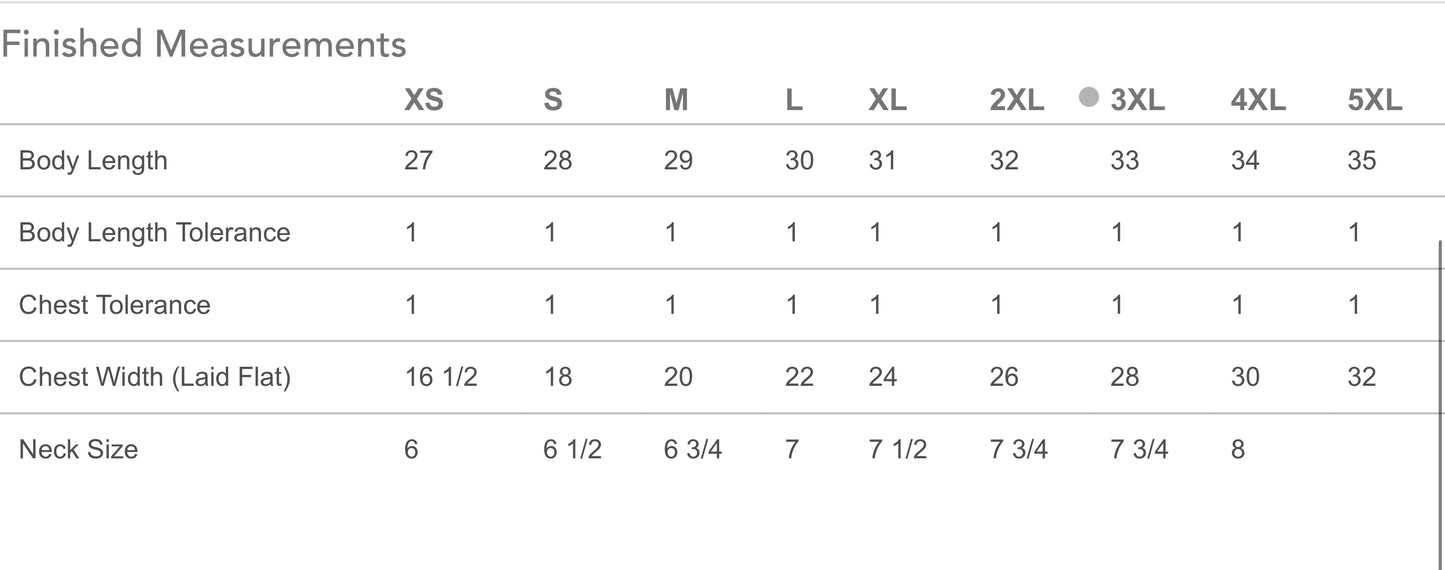Image resolution: width=1445 pixels, height=570 pixels.
Task: Click the Body Length Tolerance row label
Action: click(155, 233)
